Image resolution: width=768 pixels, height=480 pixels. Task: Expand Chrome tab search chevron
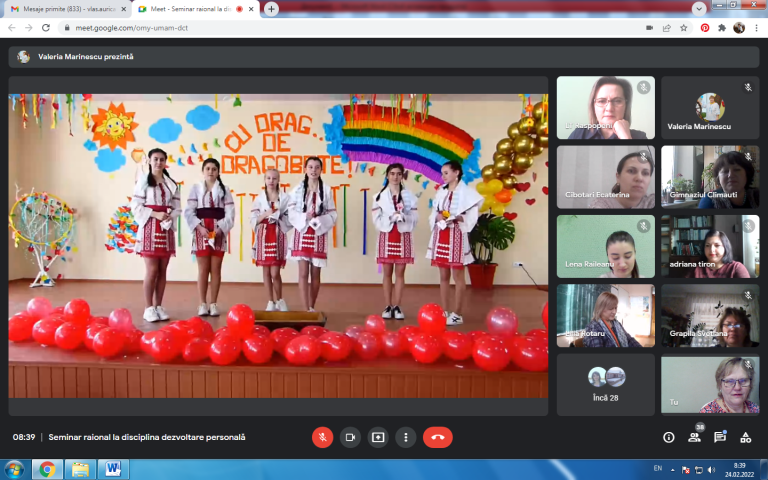699,8
